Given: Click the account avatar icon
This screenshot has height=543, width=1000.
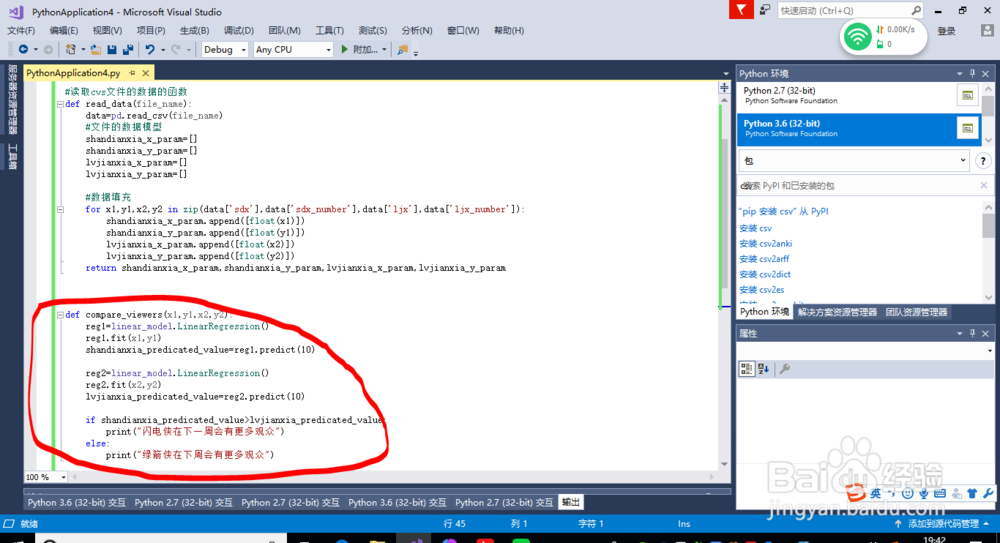Looking at the screenshot, I should tap(987, 31).
